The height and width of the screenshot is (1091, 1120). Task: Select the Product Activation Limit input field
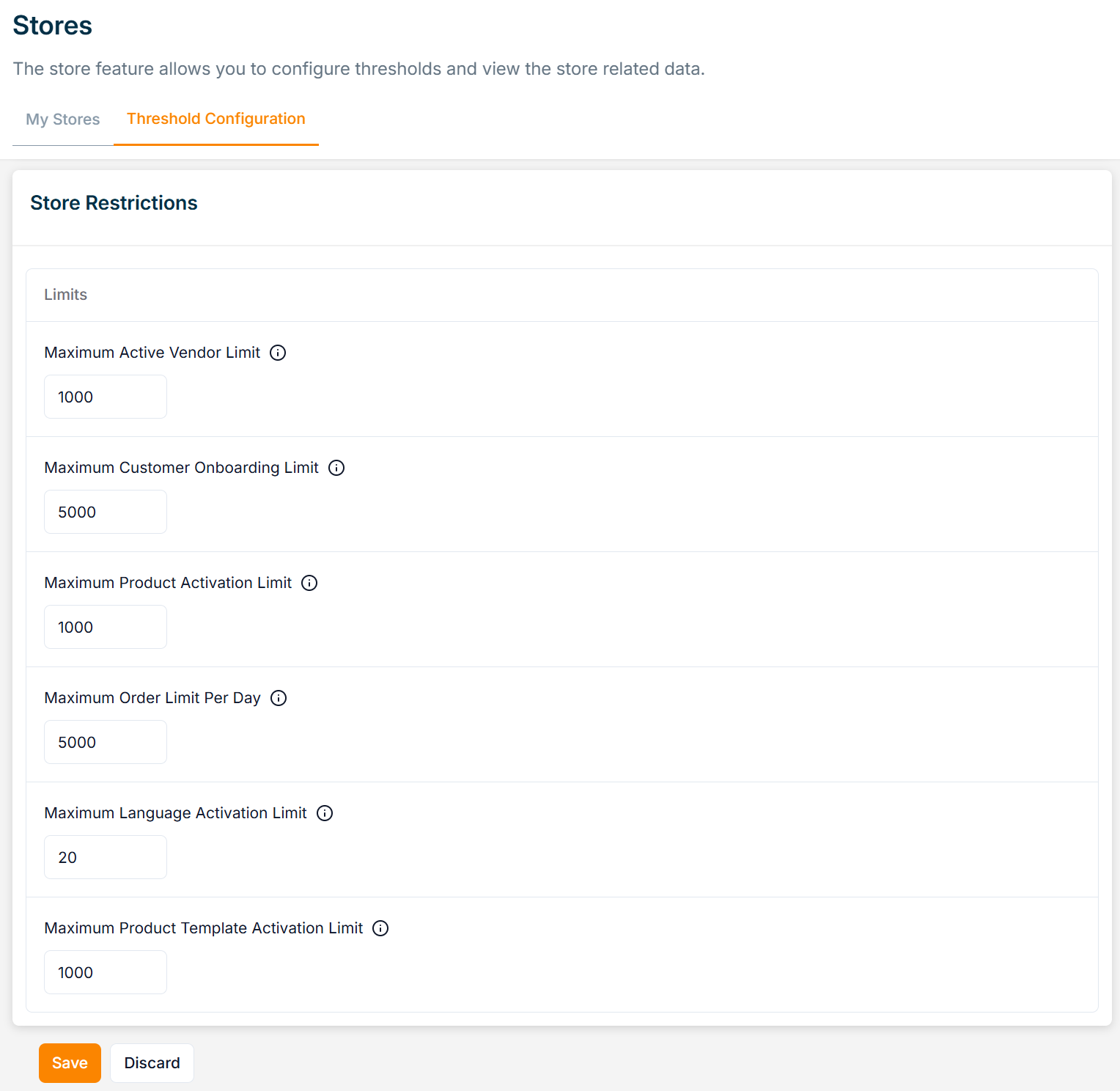106,627
